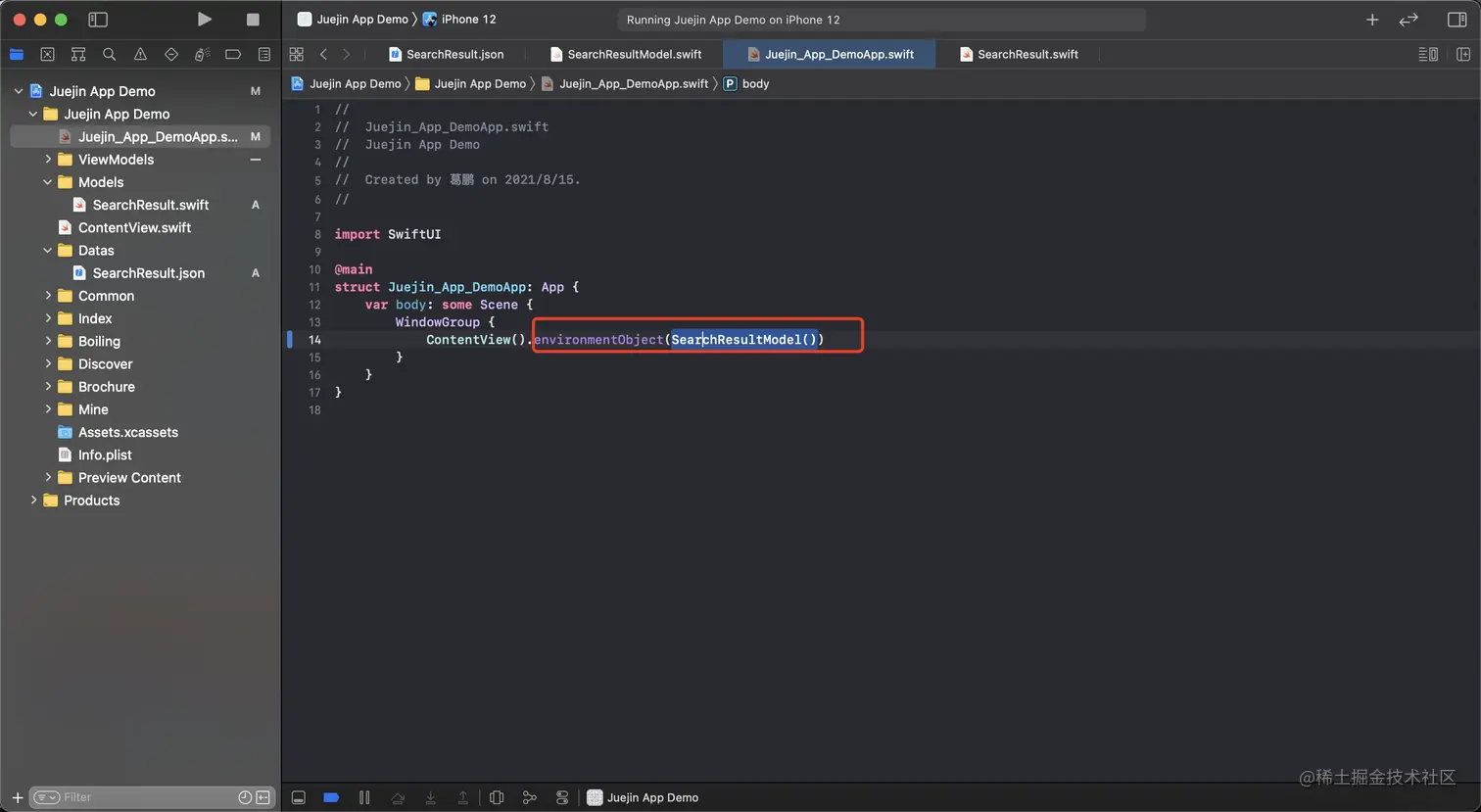1481x812 pixels.
Task: Open the related items grid menu
Action: pyautogui.click(x=297, y=55)
